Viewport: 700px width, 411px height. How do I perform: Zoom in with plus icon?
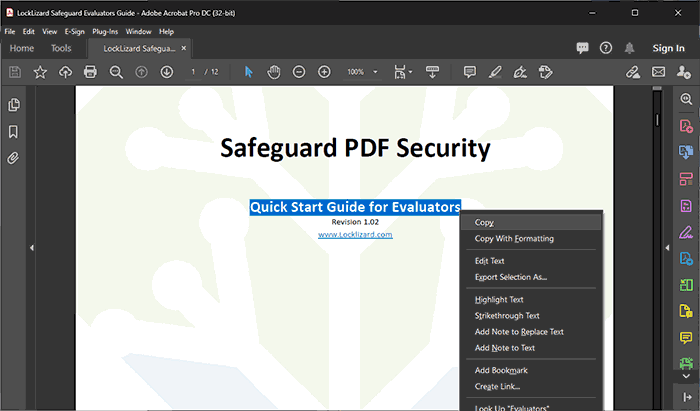point(324,72)
